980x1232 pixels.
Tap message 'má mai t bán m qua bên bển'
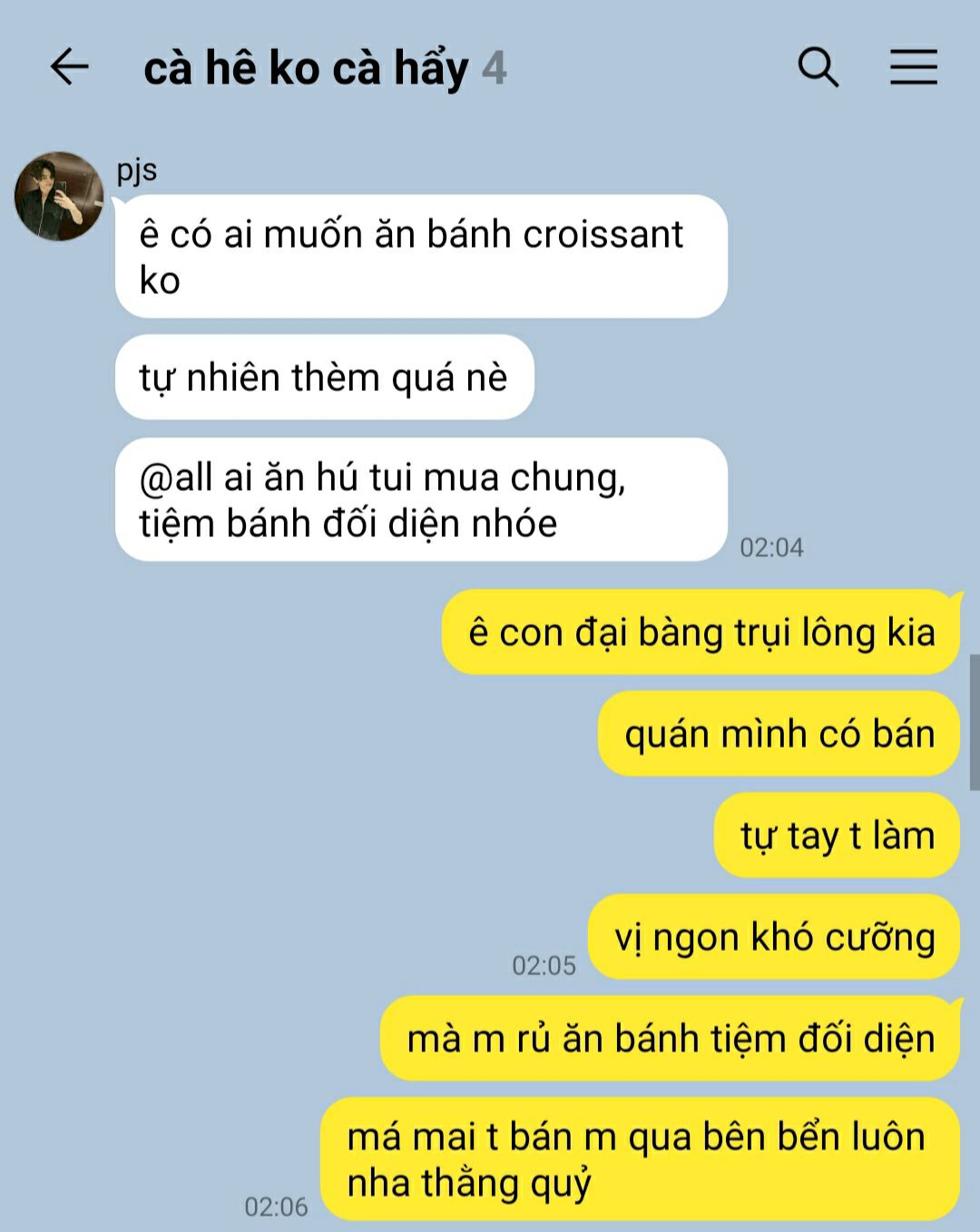(641, 1159)
